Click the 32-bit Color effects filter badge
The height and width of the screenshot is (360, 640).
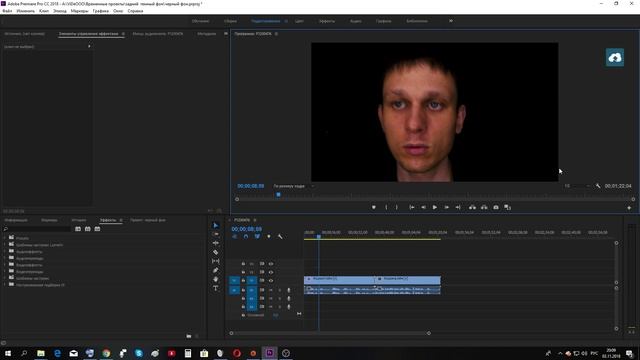(x=88, y=229)
